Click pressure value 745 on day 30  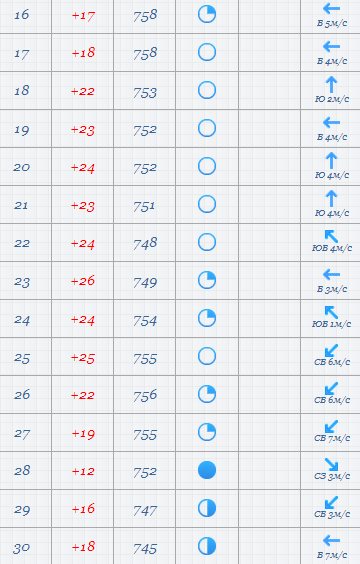pyautogui.click(x=145, y=549)
